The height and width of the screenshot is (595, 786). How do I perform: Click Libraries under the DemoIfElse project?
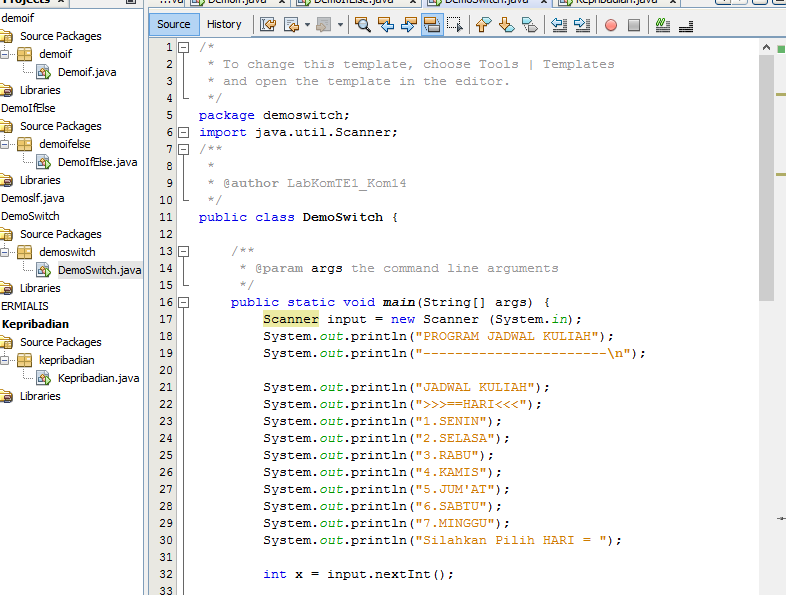tap(40, 180)
